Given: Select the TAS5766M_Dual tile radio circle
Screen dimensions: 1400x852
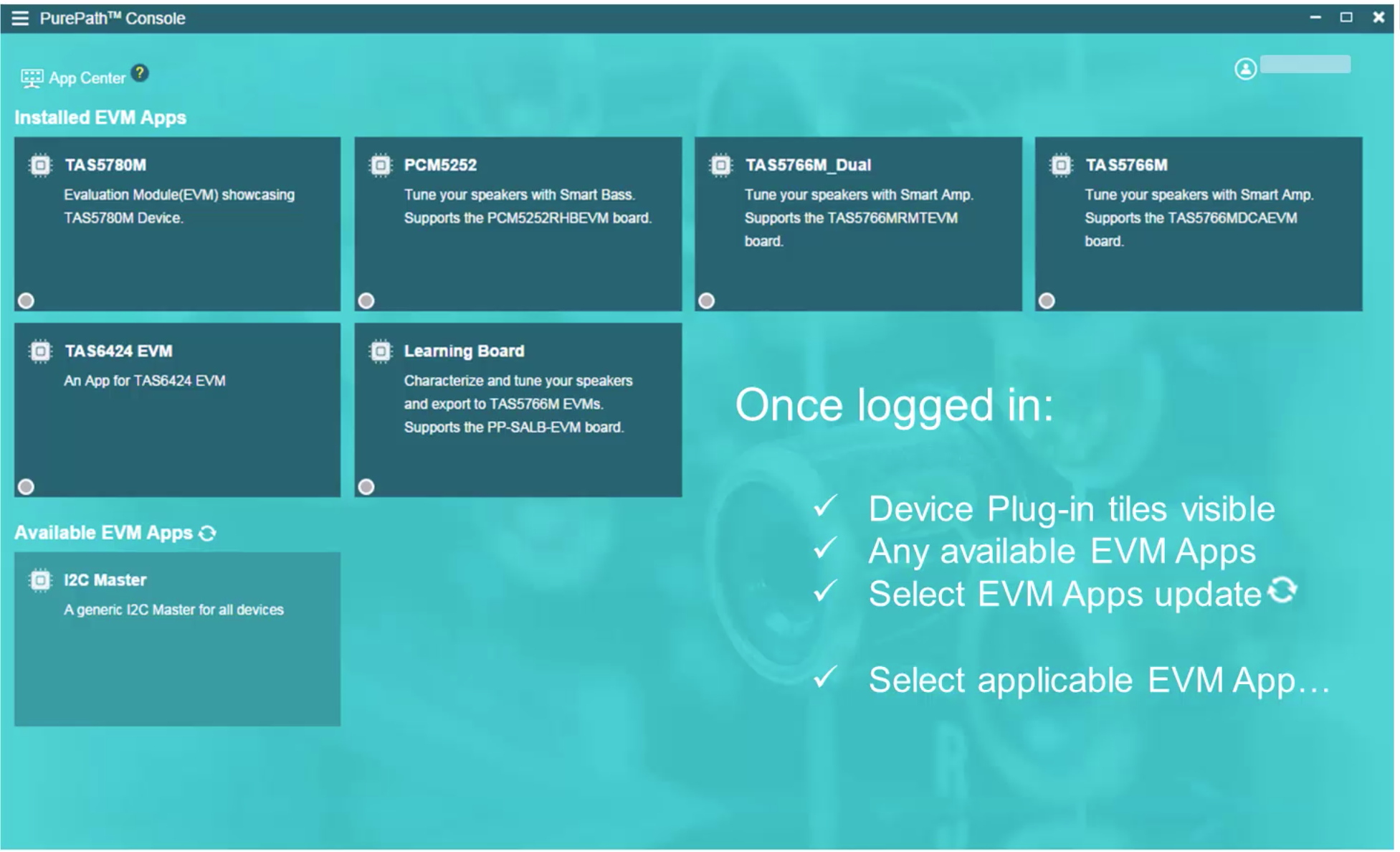Looking at the screenshot, I should click(707, 301).
